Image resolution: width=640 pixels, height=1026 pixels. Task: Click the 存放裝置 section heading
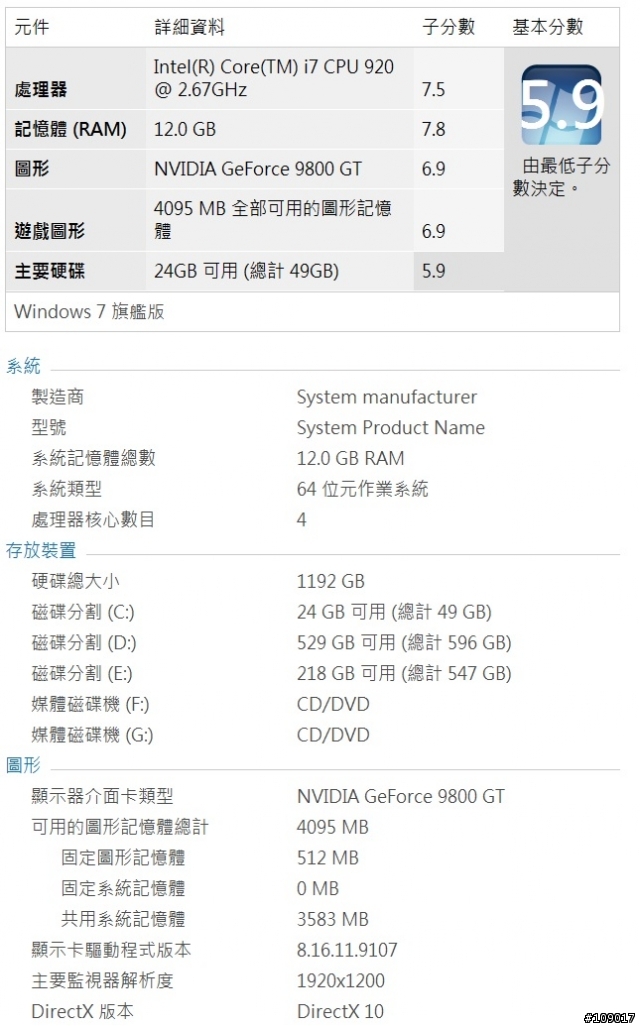(41, 550)
